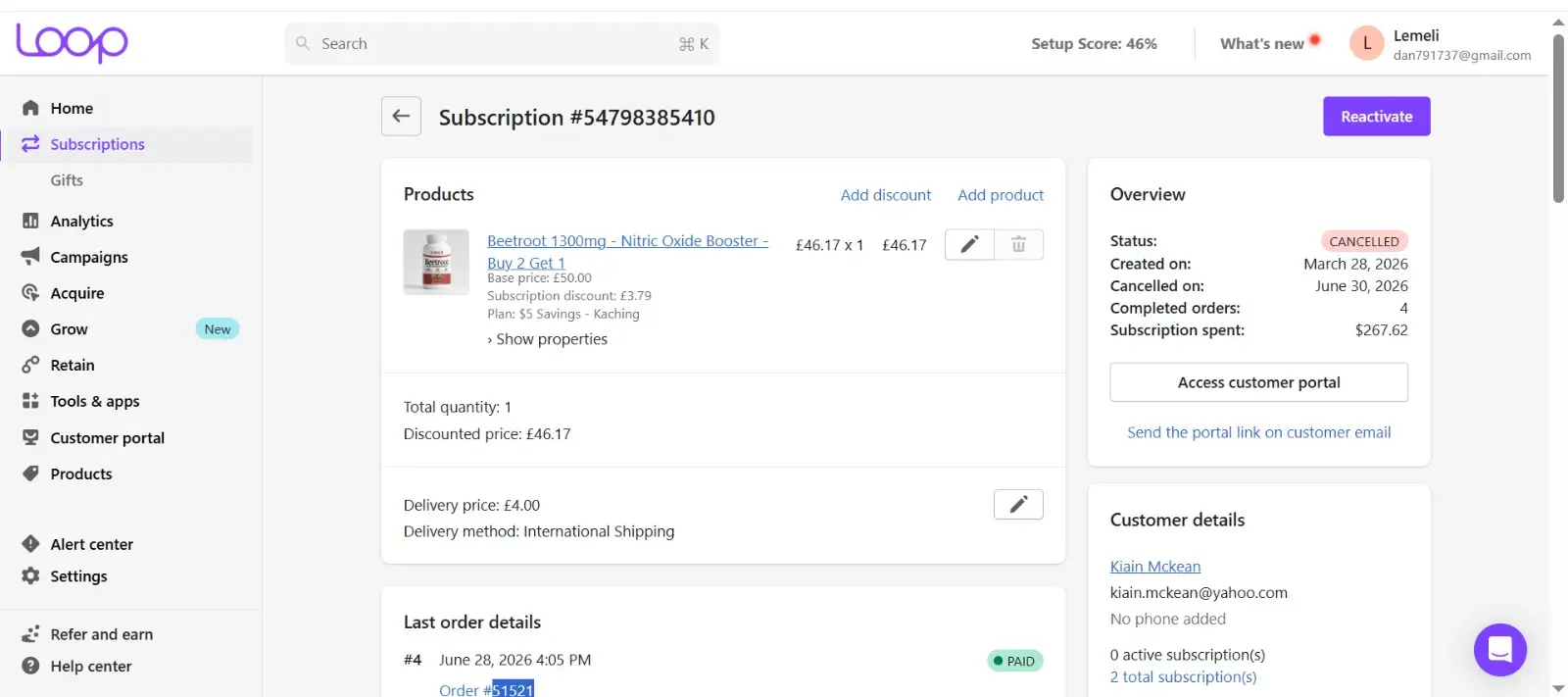Click the kiain.mckean@yahoo.com email text
The height and width of the screenshot is (697, 1568).
[1199, 593]
